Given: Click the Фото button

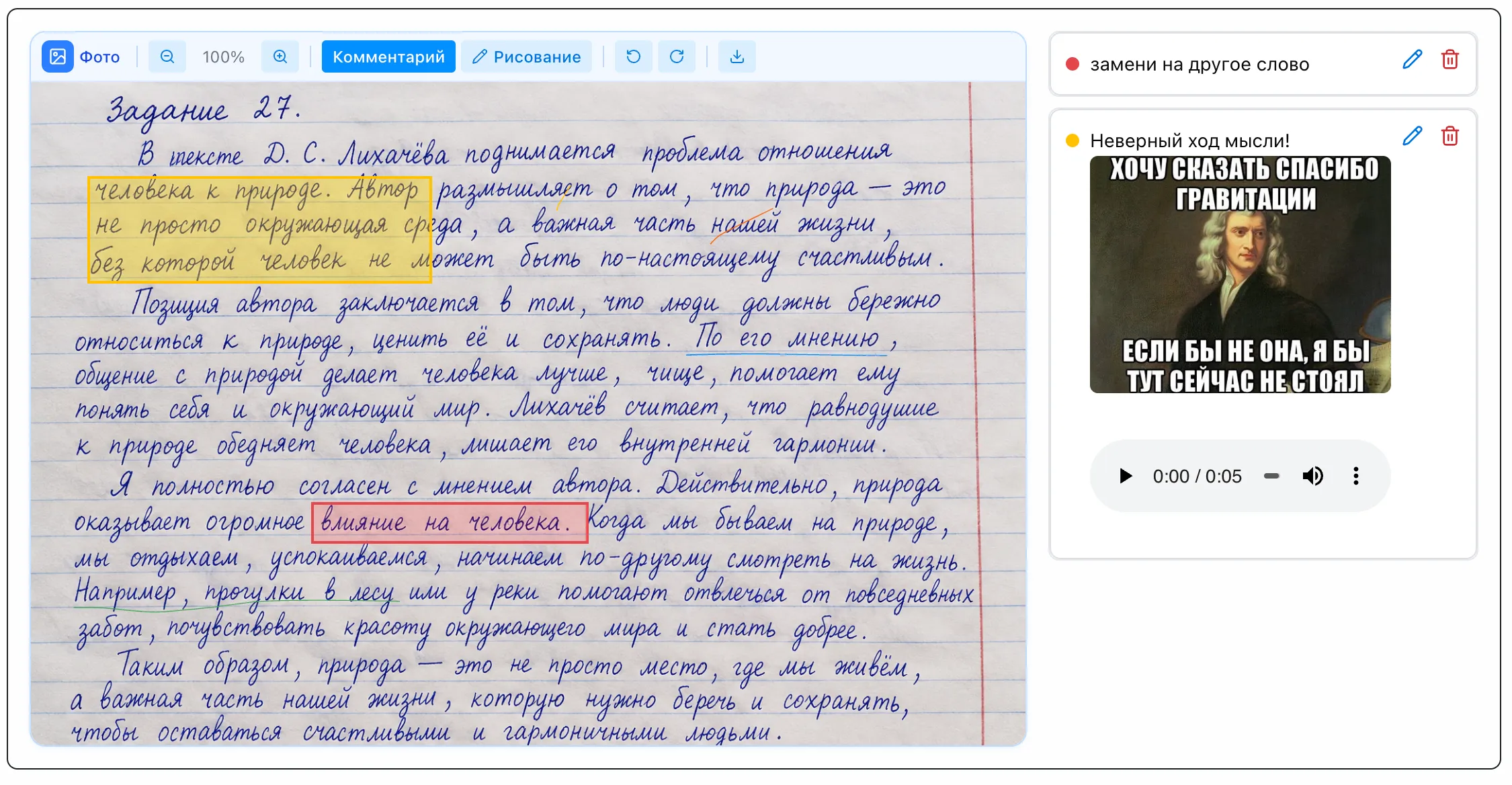Looking at the screenshot, I should pyautogui.click(x=82, y=57).
